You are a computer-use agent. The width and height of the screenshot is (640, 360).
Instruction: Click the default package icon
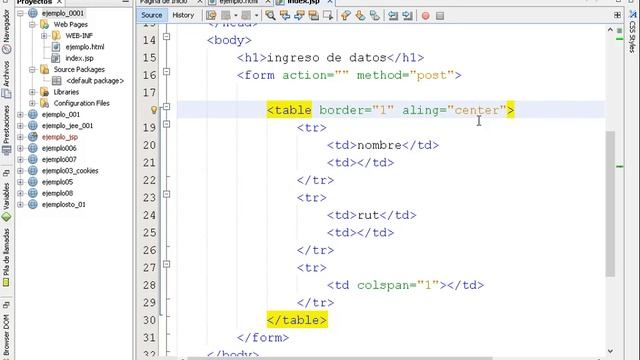coord(57,81)
